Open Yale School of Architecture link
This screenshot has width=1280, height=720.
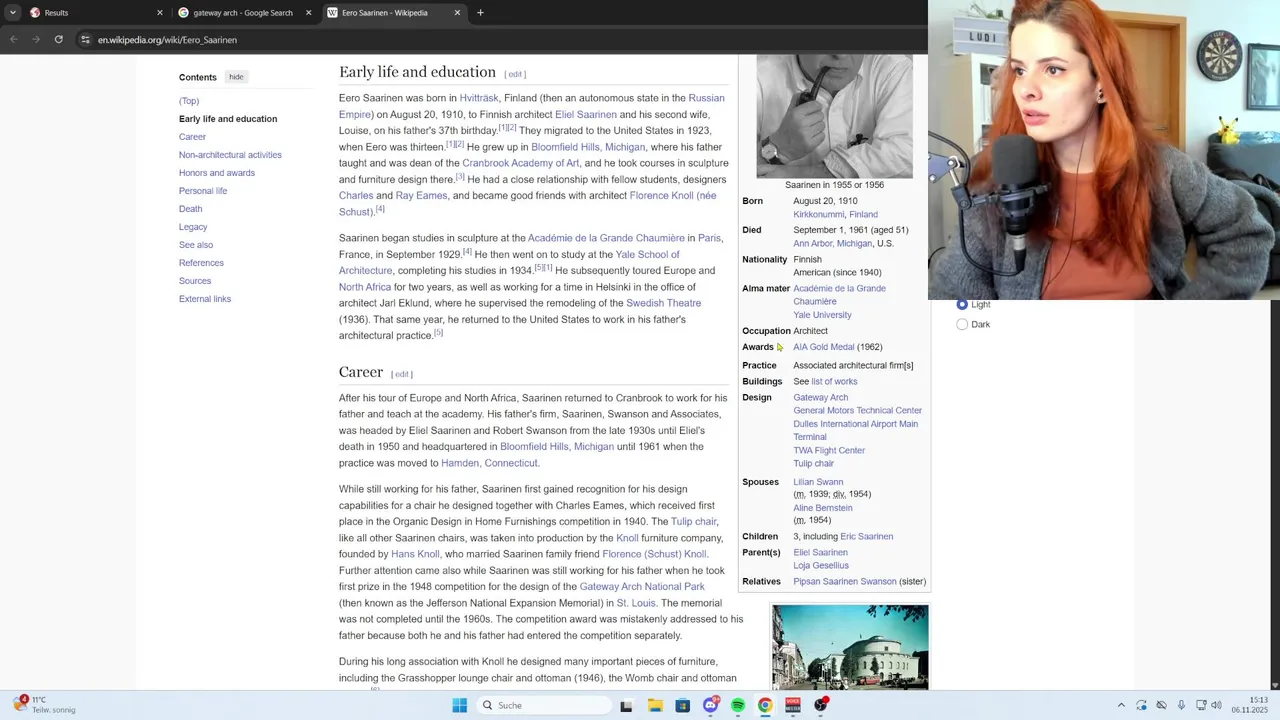647,255
